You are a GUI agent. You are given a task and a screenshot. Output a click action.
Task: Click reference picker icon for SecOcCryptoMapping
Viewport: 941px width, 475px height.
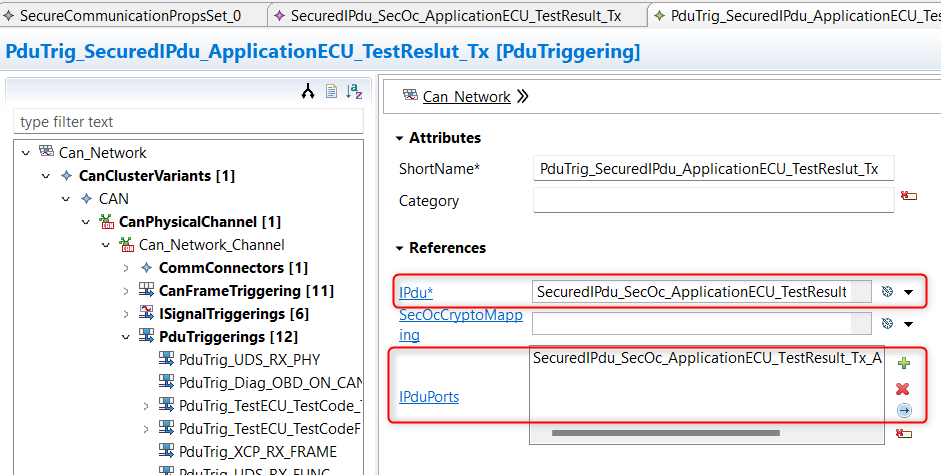[x=887, y=324]
